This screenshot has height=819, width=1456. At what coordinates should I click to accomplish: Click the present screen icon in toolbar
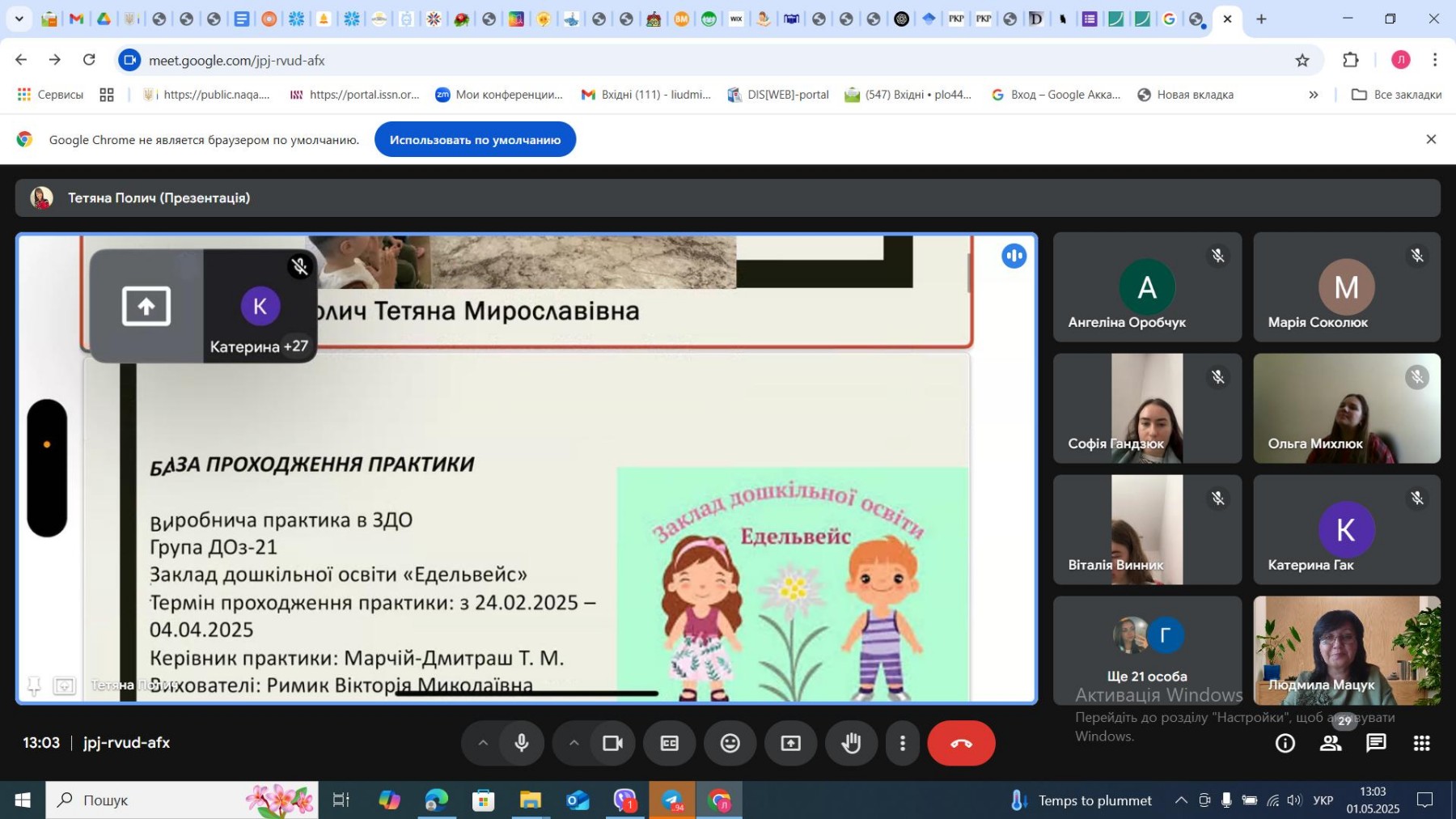tap(790, 743)
